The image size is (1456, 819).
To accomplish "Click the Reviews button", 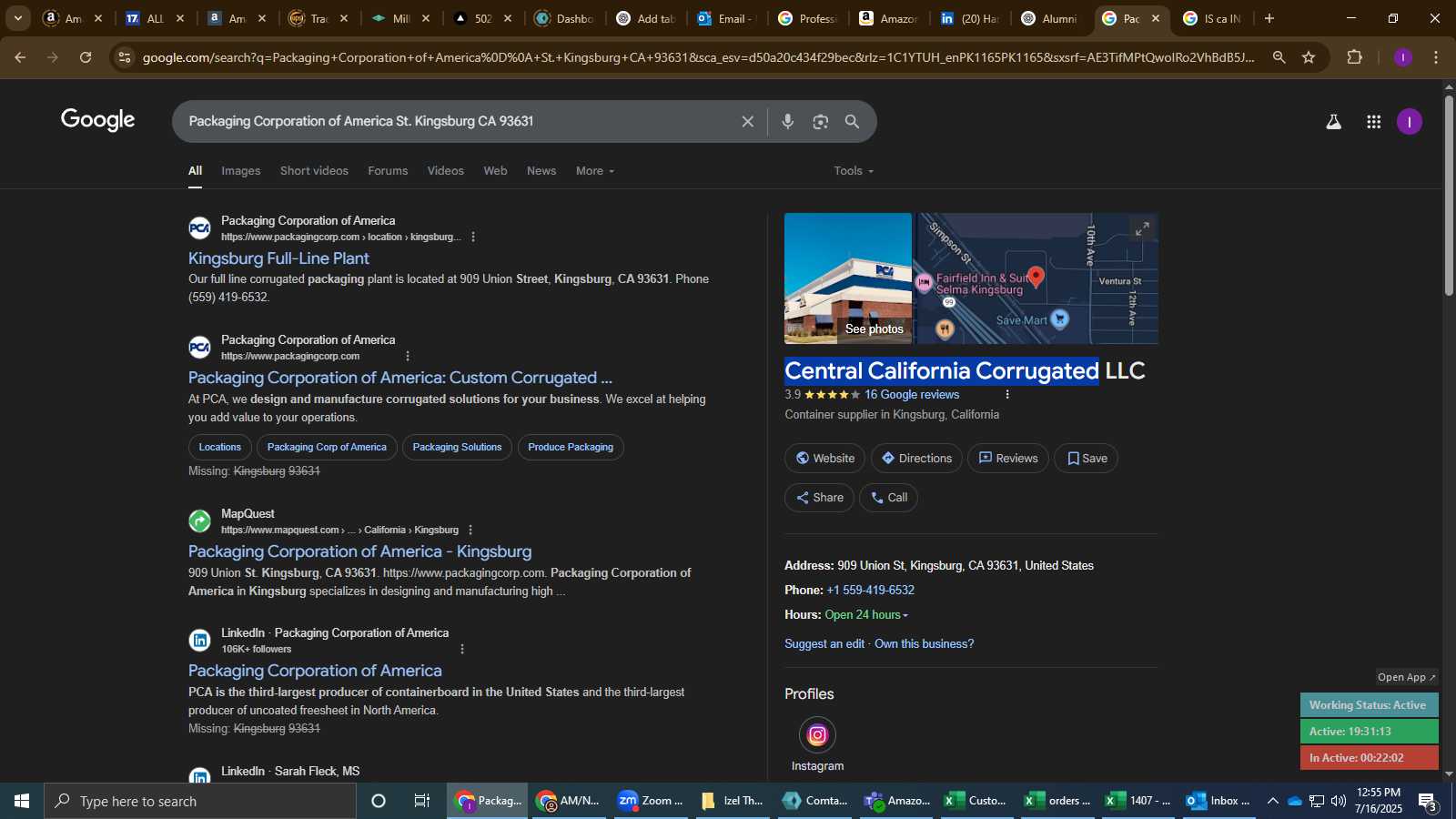I will (1008, 459).
